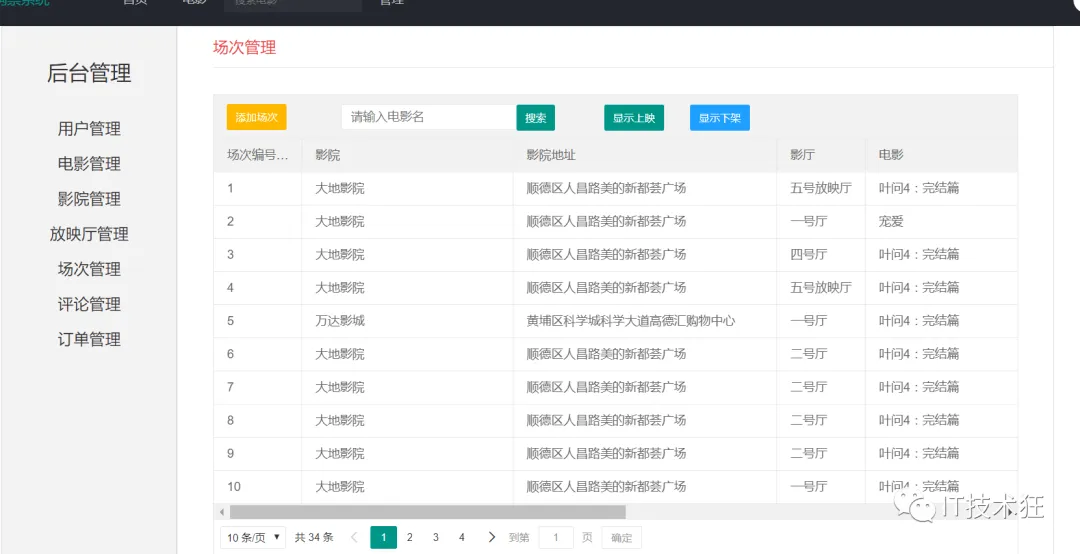The image size is (1080, 554).
Task: Open 评论管理 in the sidebar
Action: click(x=89, y=305)
